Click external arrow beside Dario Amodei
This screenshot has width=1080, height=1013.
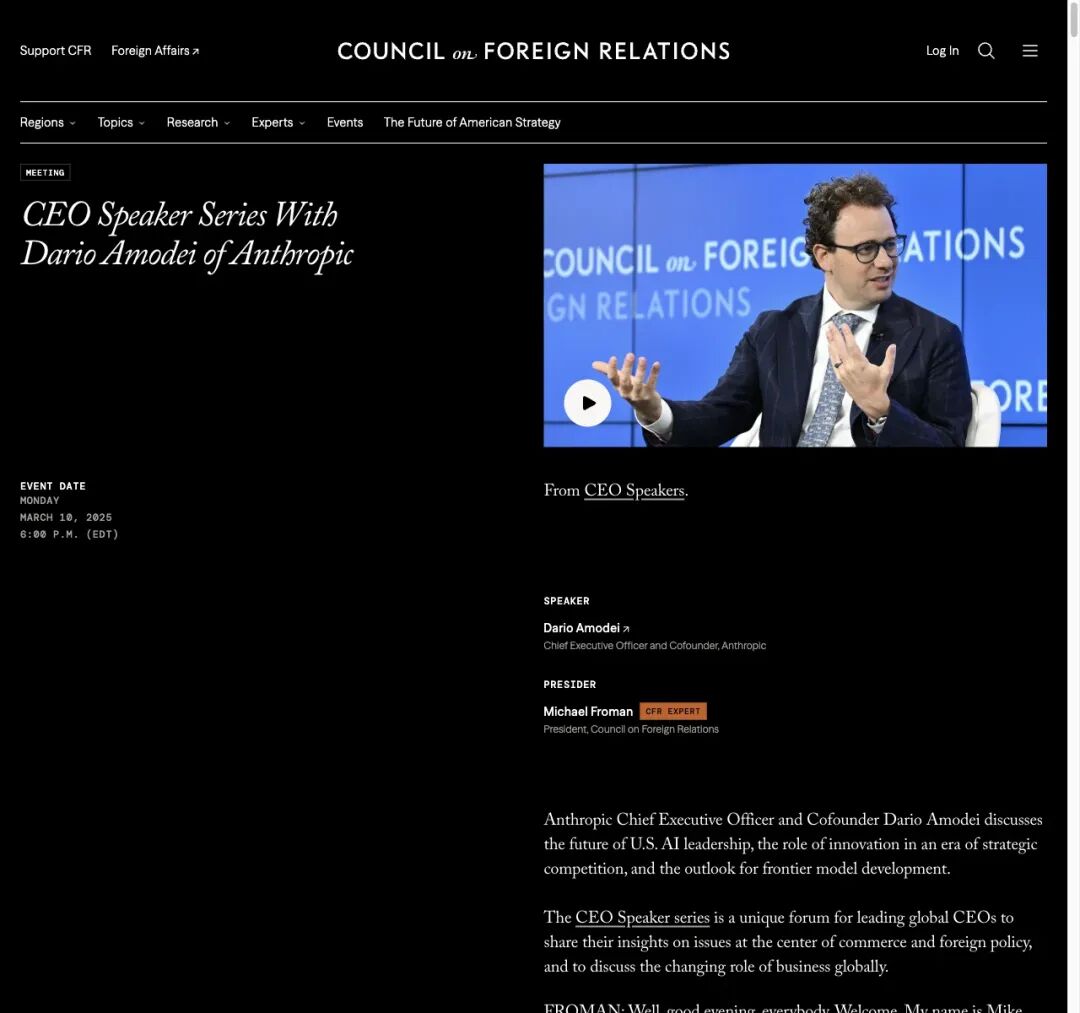[626, 629]
